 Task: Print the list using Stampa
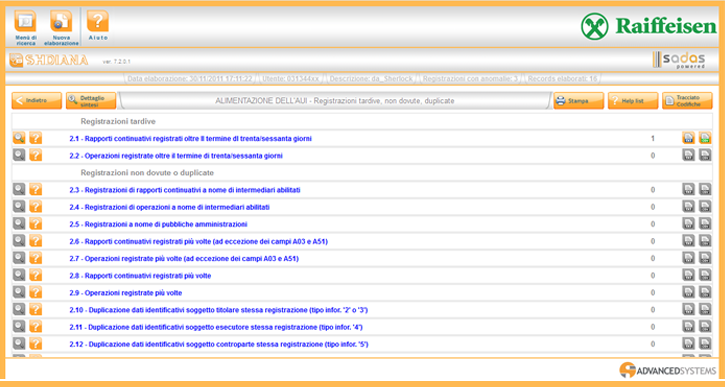578,100
